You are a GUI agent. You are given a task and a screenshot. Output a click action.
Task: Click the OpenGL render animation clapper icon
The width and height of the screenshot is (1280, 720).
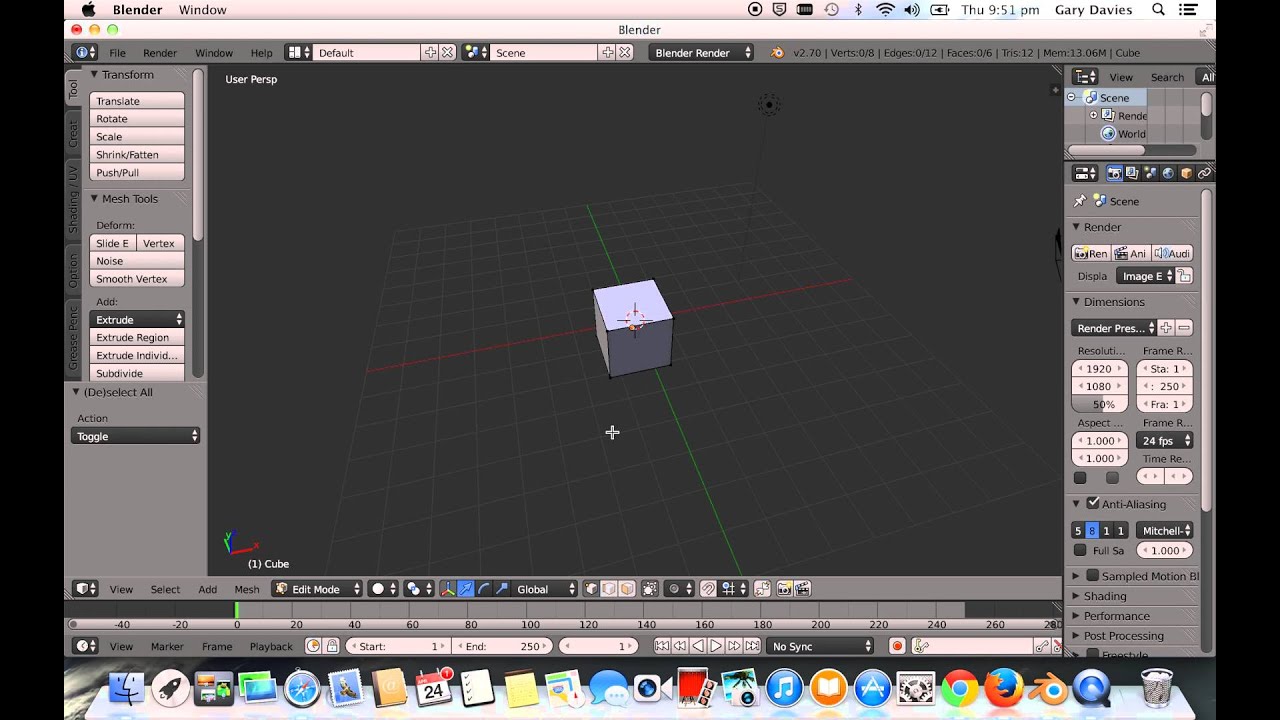point(802,589)
